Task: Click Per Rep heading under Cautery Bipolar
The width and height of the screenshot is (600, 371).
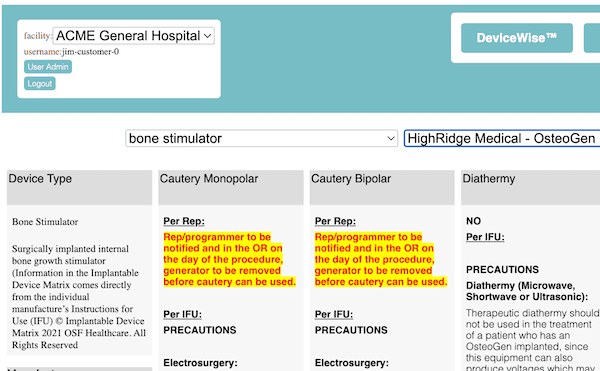Action: tap(335, 221)
